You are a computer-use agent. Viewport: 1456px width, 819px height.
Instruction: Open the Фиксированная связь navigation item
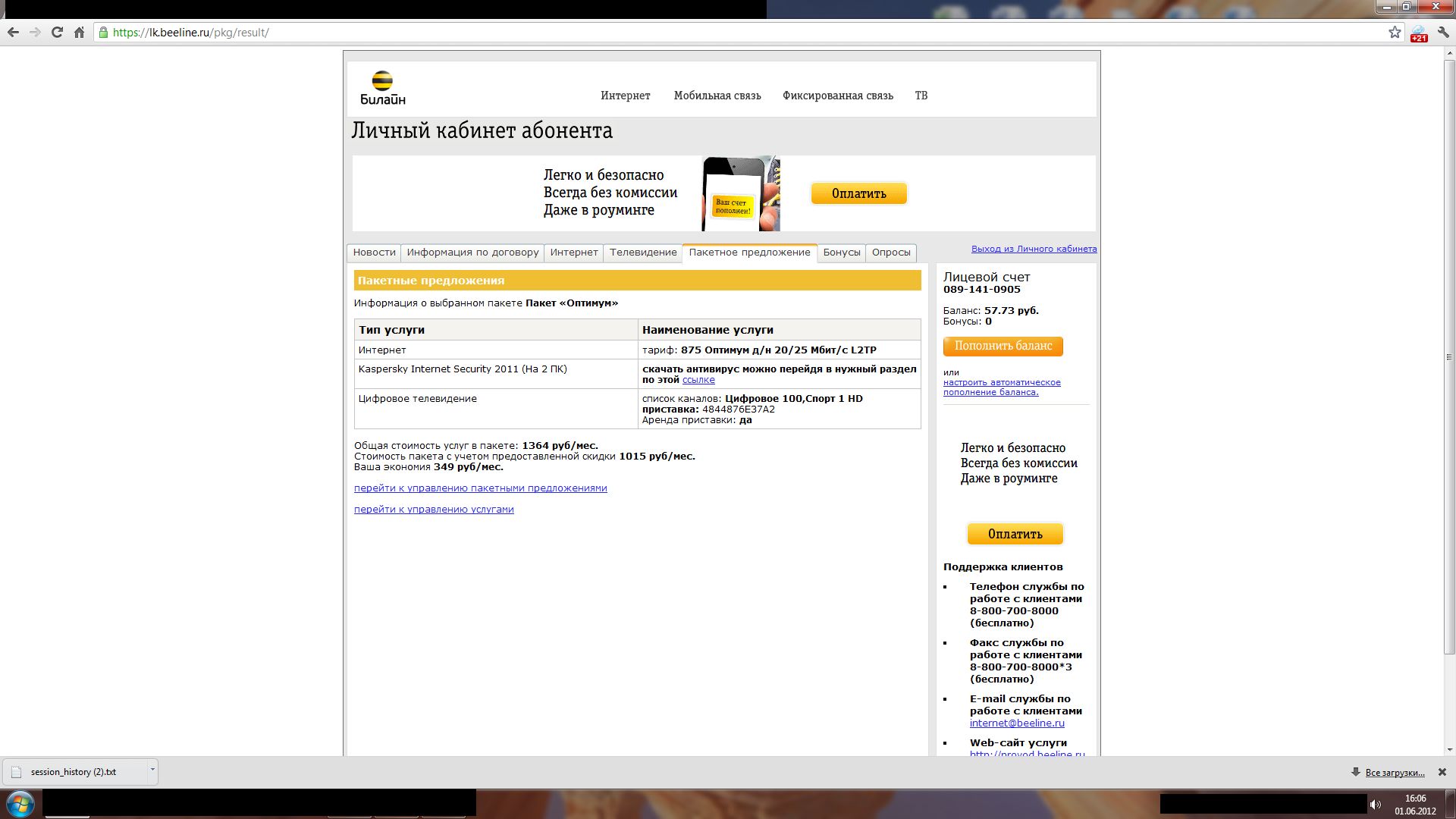pos(838,96)
